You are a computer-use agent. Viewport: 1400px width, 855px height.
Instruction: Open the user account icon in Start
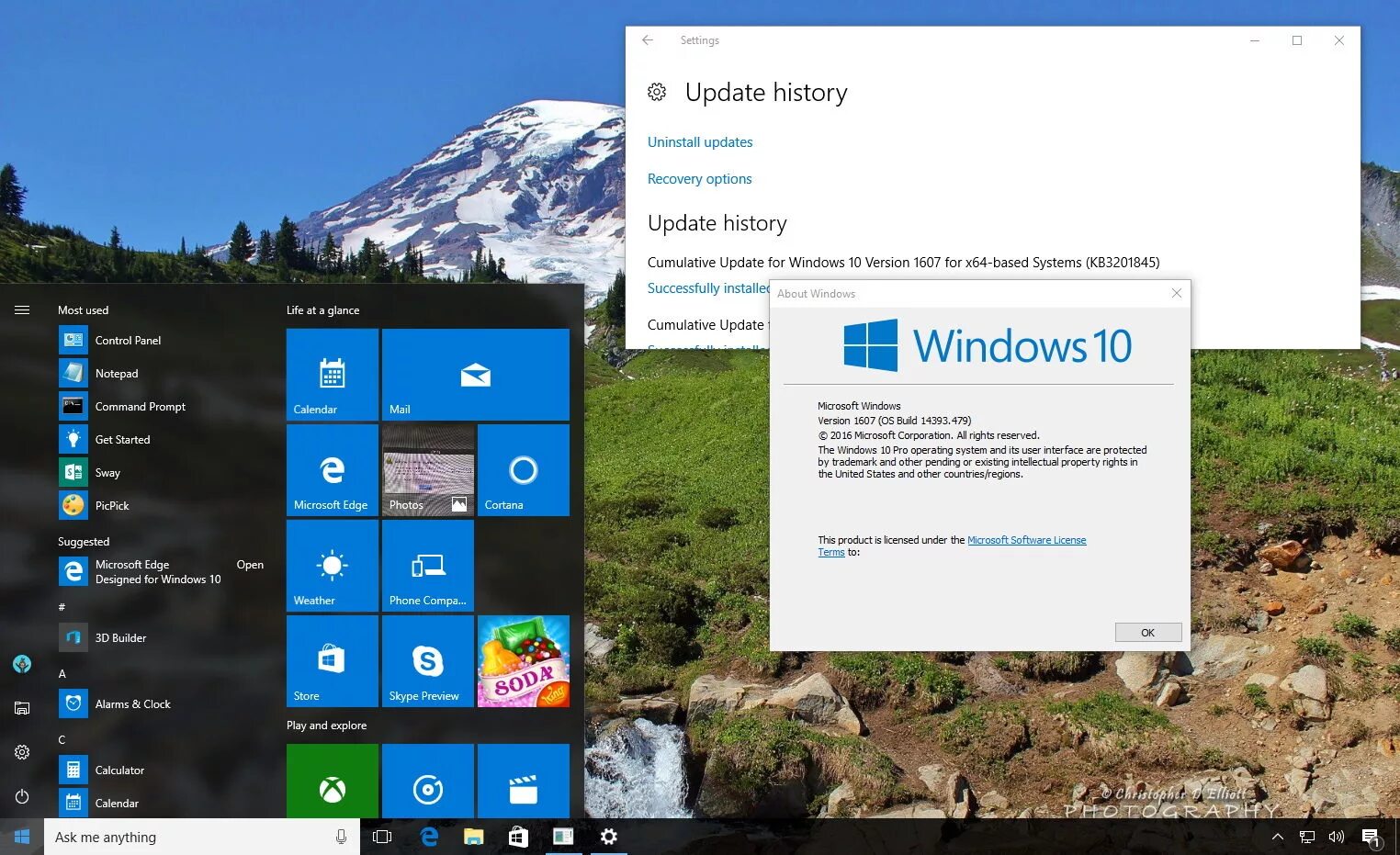click(x=22, y=664)
